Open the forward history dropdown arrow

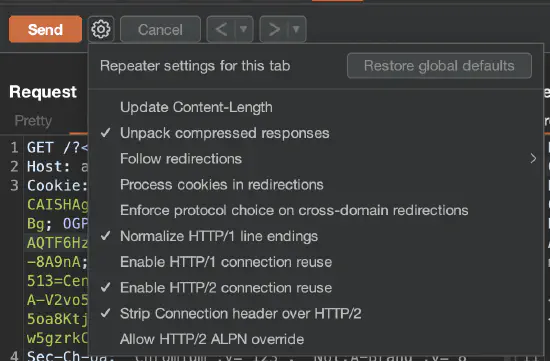pyautogui.click(x=296, y=29)
